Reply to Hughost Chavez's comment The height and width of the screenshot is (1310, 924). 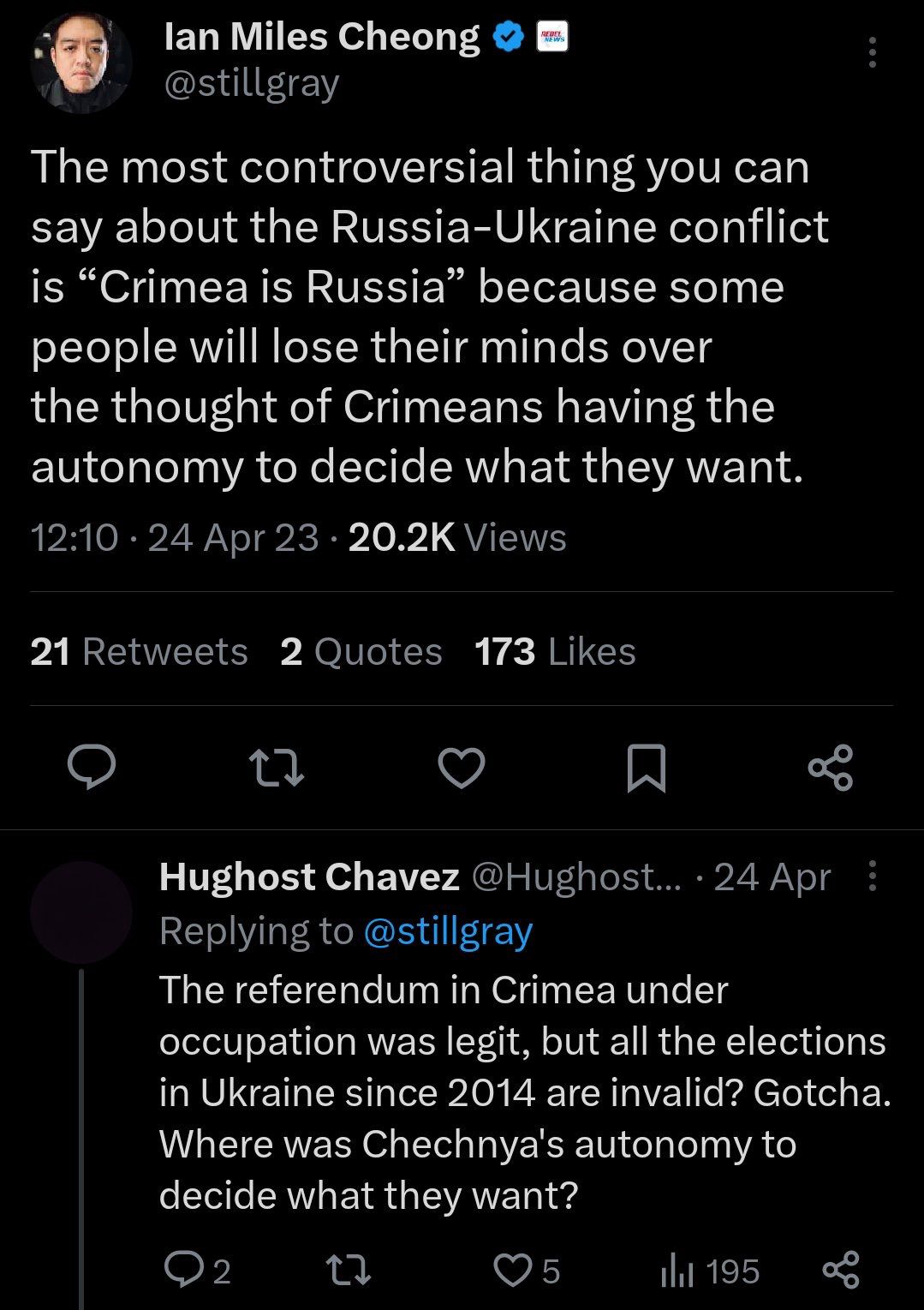pyautogui.click(x=196, y=1271)
